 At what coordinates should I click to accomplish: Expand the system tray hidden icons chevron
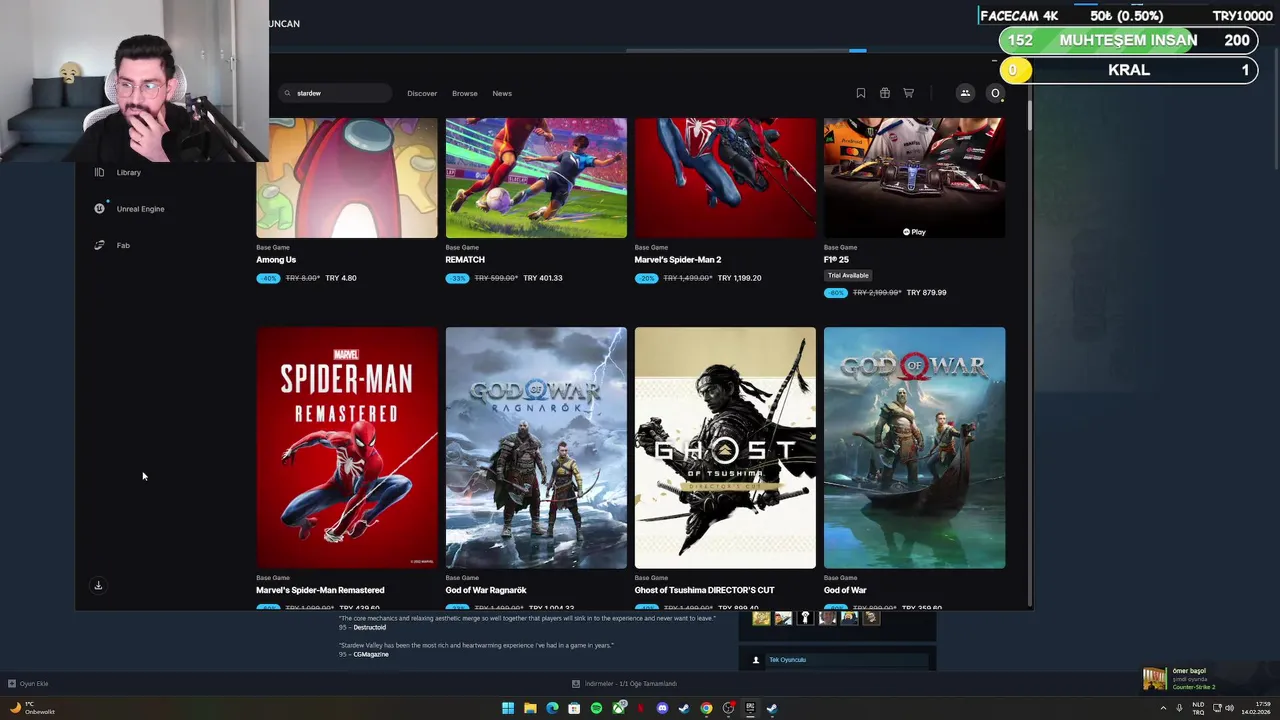(x=1163, y=708)
